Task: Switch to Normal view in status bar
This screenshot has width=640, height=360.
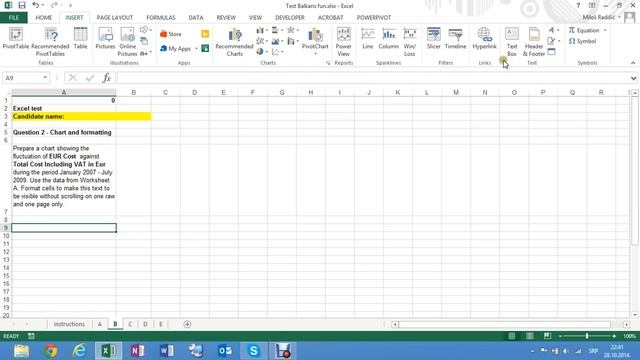Action: click(511, 336)
